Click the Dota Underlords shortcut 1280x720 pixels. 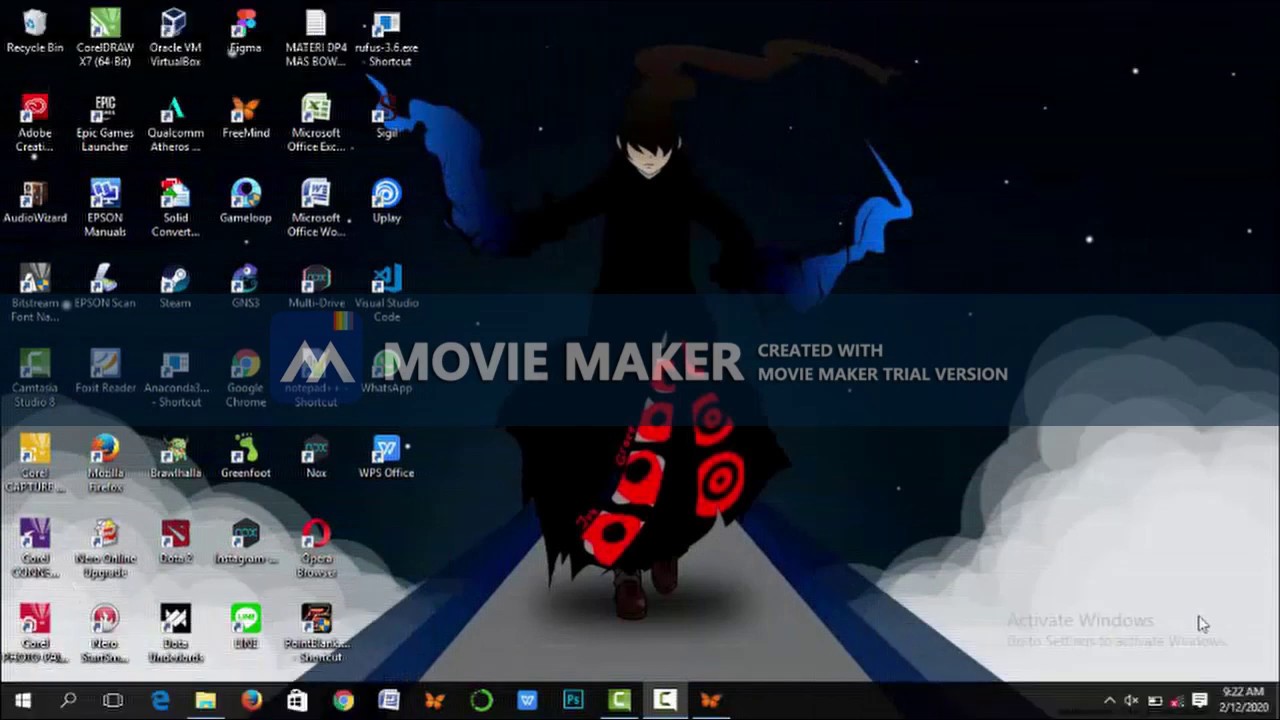(175, 633)
